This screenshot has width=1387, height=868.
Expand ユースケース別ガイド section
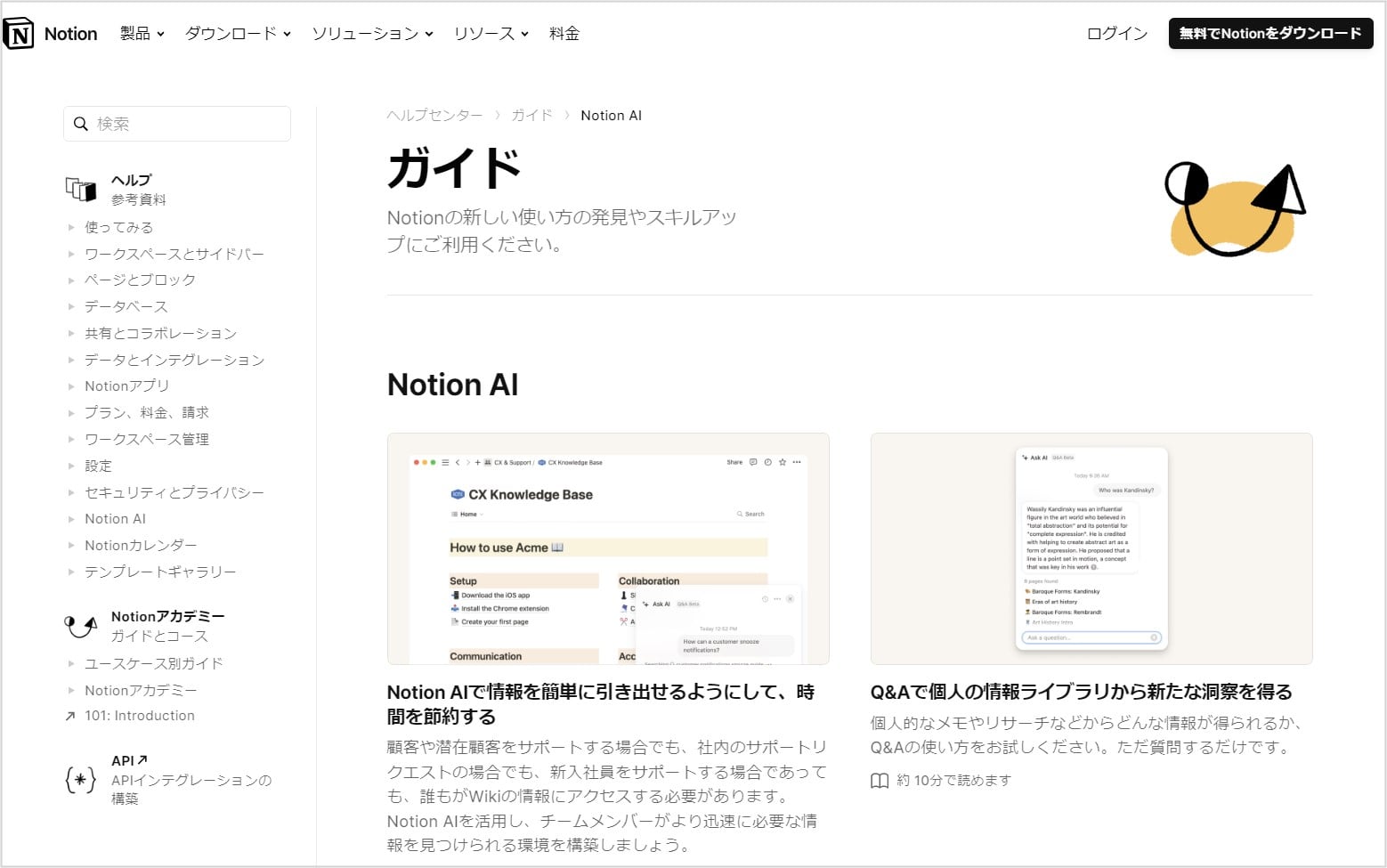tap(71, 663)
